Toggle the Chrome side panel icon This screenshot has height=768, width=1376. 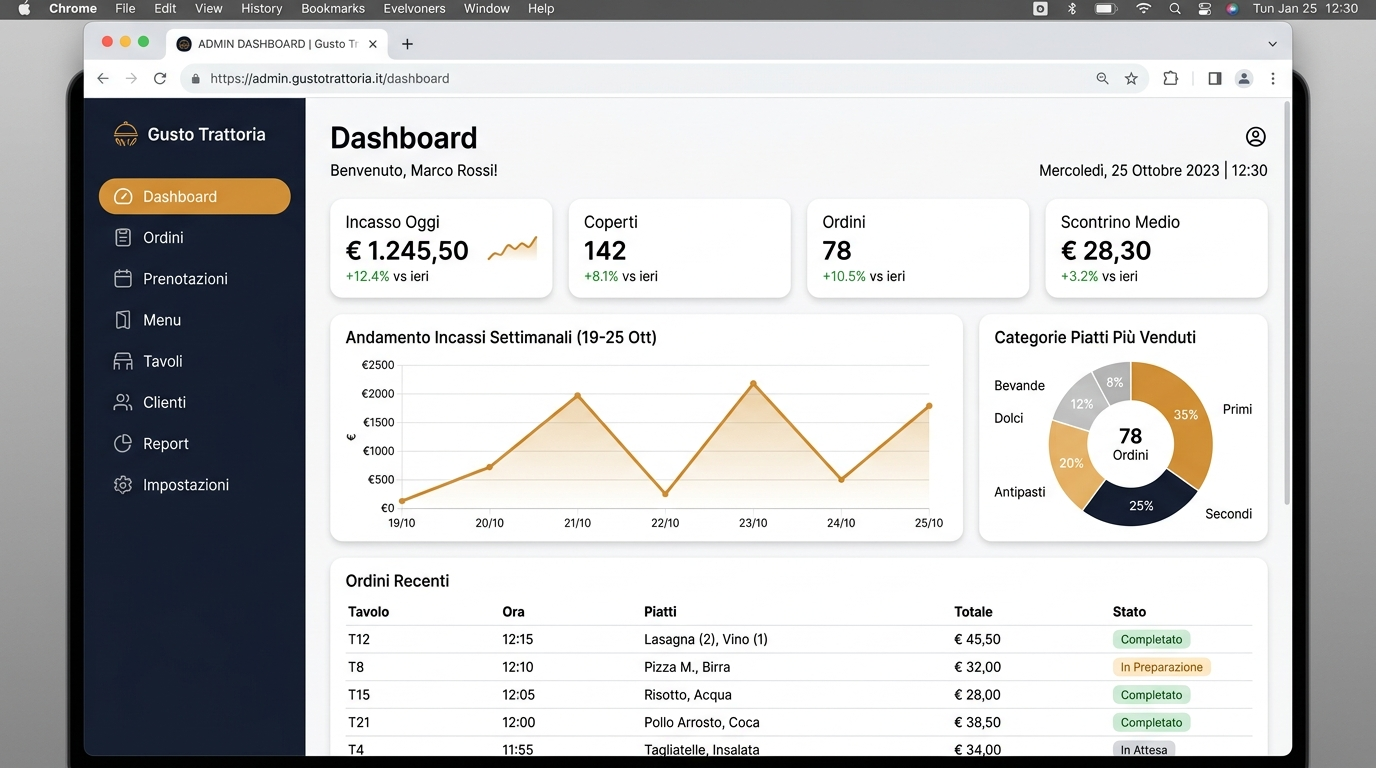point(1214,78)
